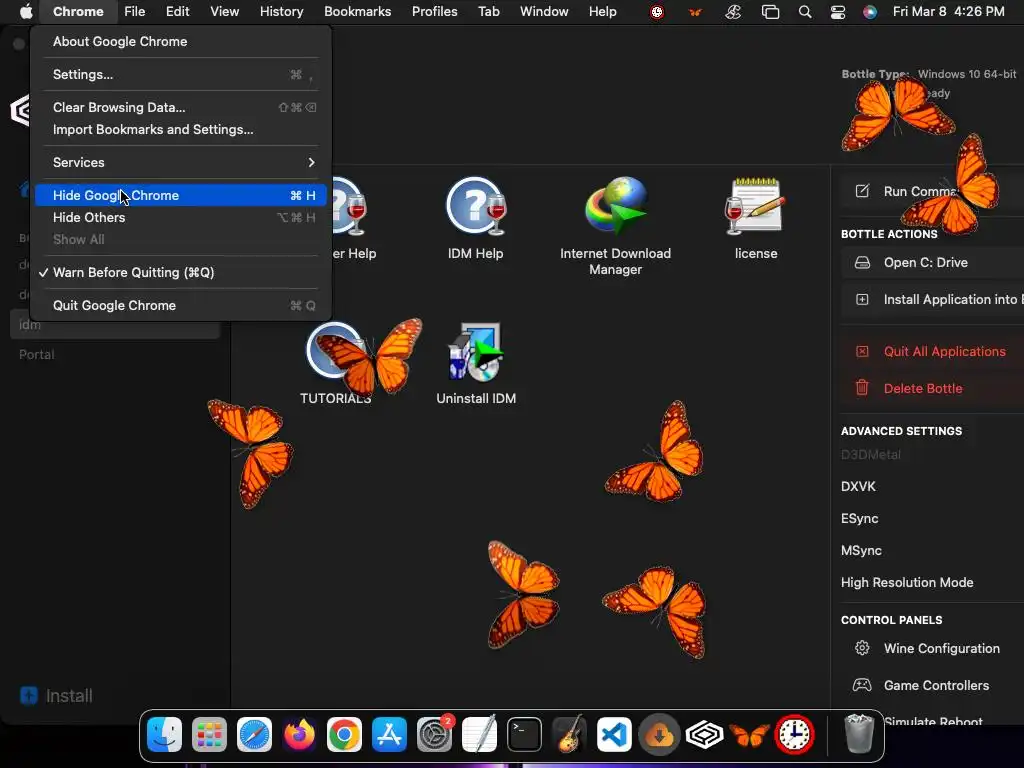Expand the Services submenu
This screenshot has width=1024, height=768.
pos(181,162)
